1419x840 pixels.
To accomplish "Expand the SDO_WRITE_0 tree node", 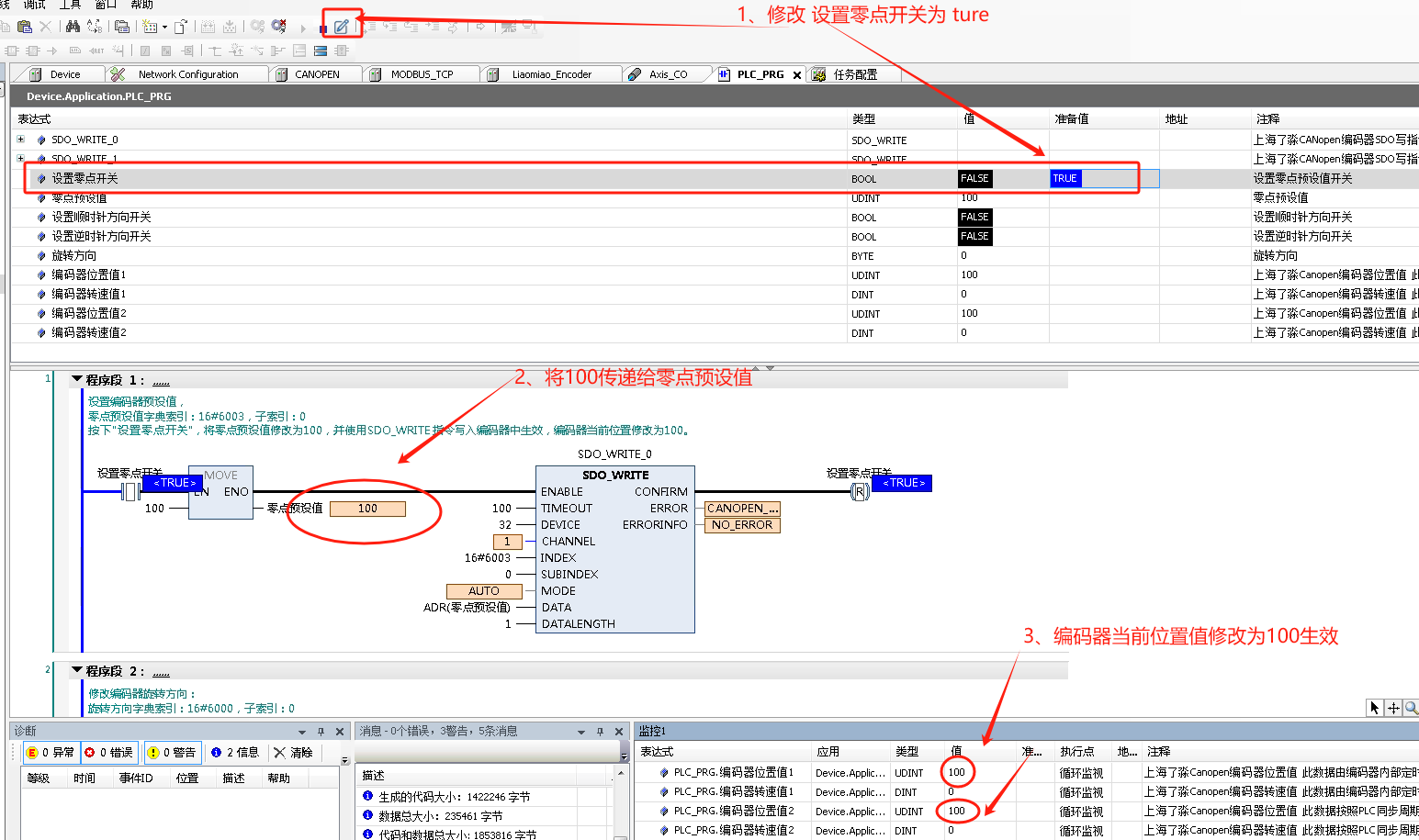I will coord(20,140).
